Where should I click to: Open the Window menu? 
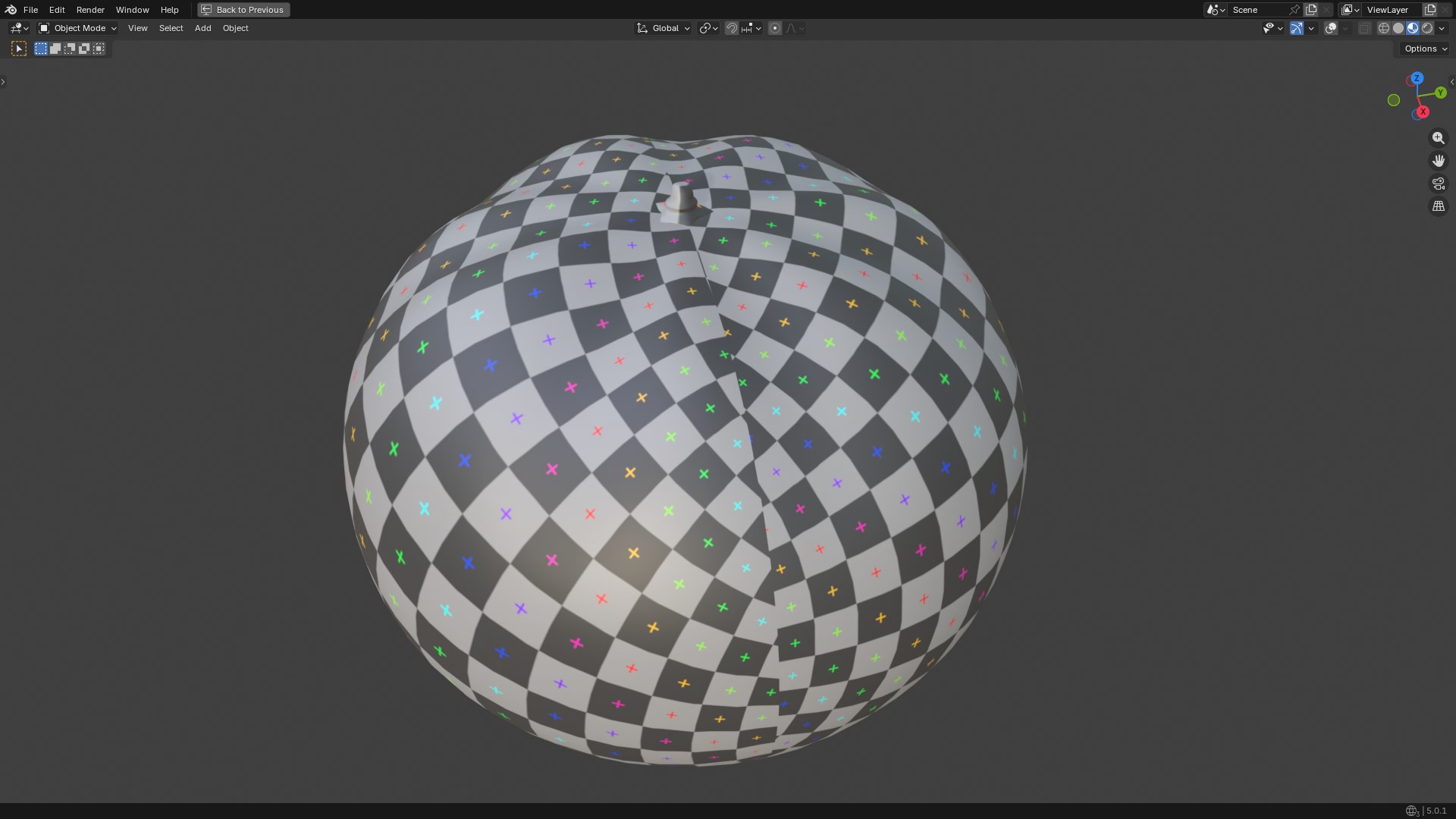132,10
